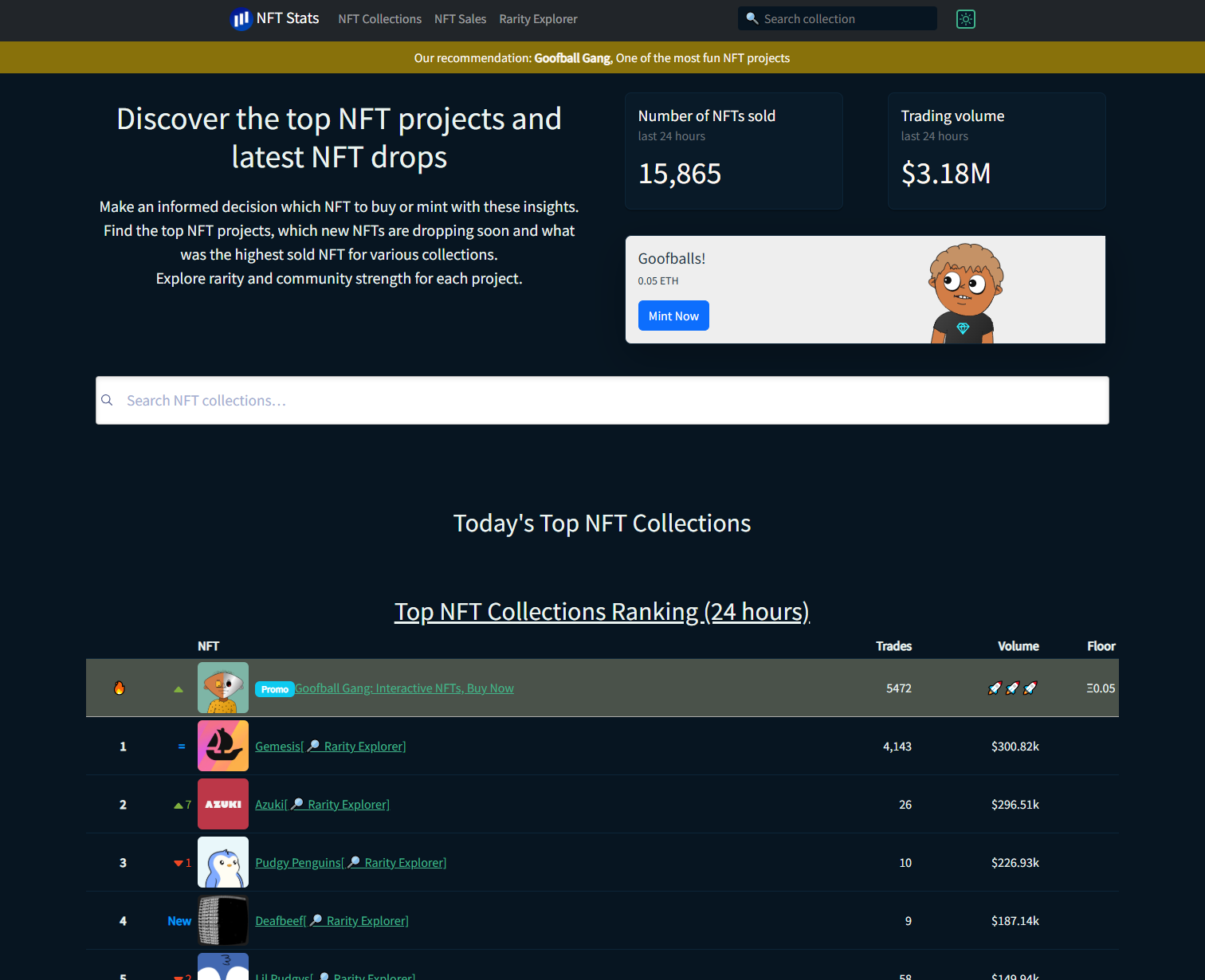Click the NFT column header
The height and width of the screenshot is (980, 1205).
[208, 646]
